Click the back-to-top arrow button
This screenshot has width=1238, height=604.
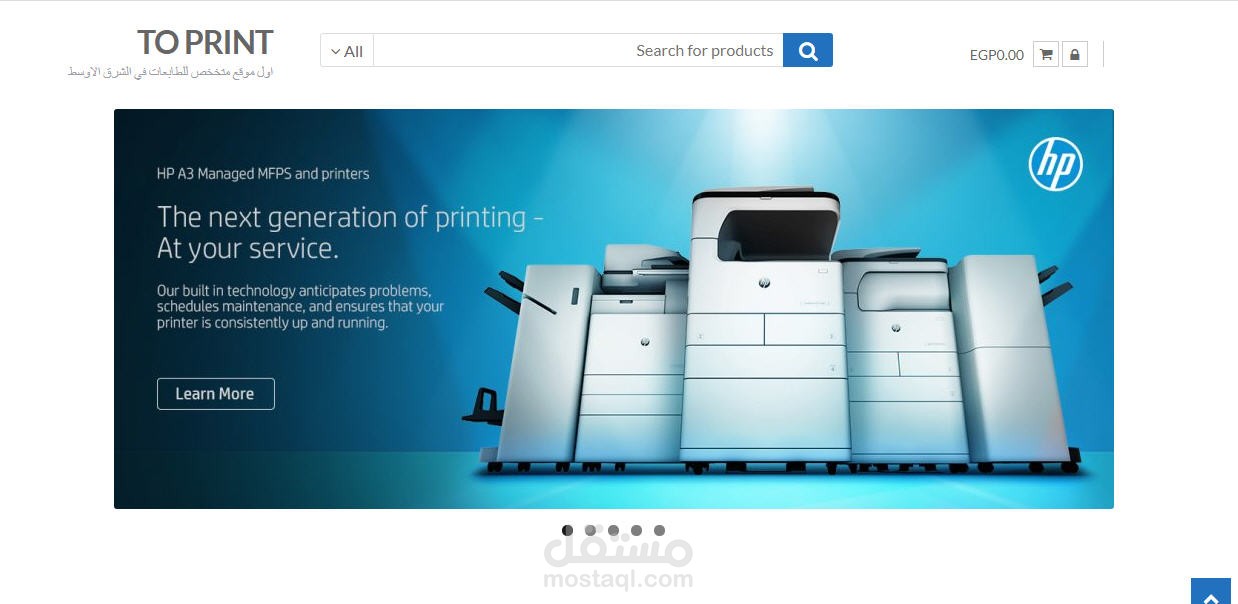click(x=1211, y=592)
